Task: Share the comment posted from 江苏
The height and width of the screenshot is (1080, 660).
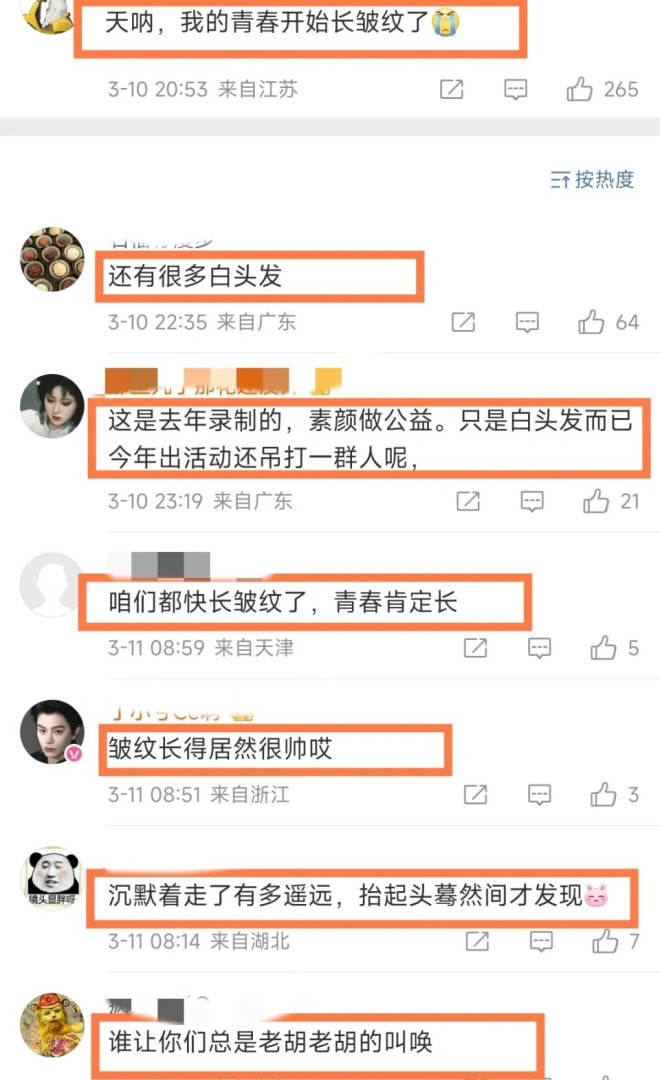Action: pyautogui.click(x=452, y=89)
